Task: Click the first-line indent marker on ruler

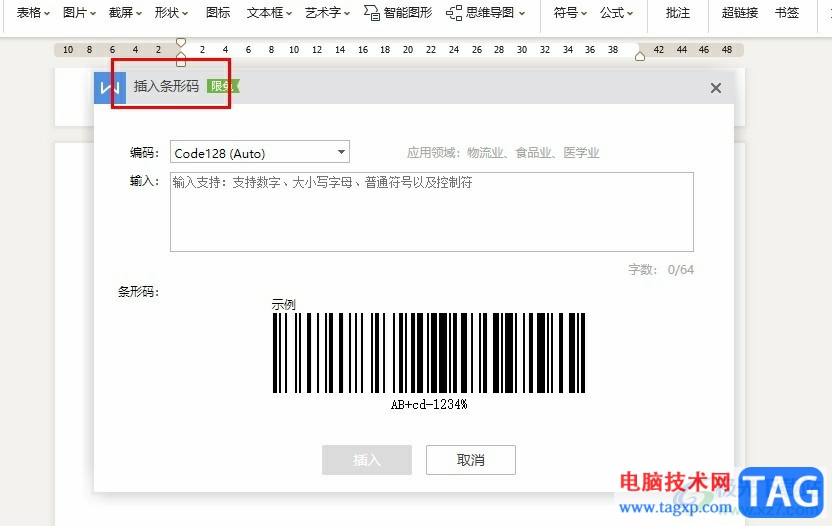Action: pyautogui.click(x=181, y=42)
